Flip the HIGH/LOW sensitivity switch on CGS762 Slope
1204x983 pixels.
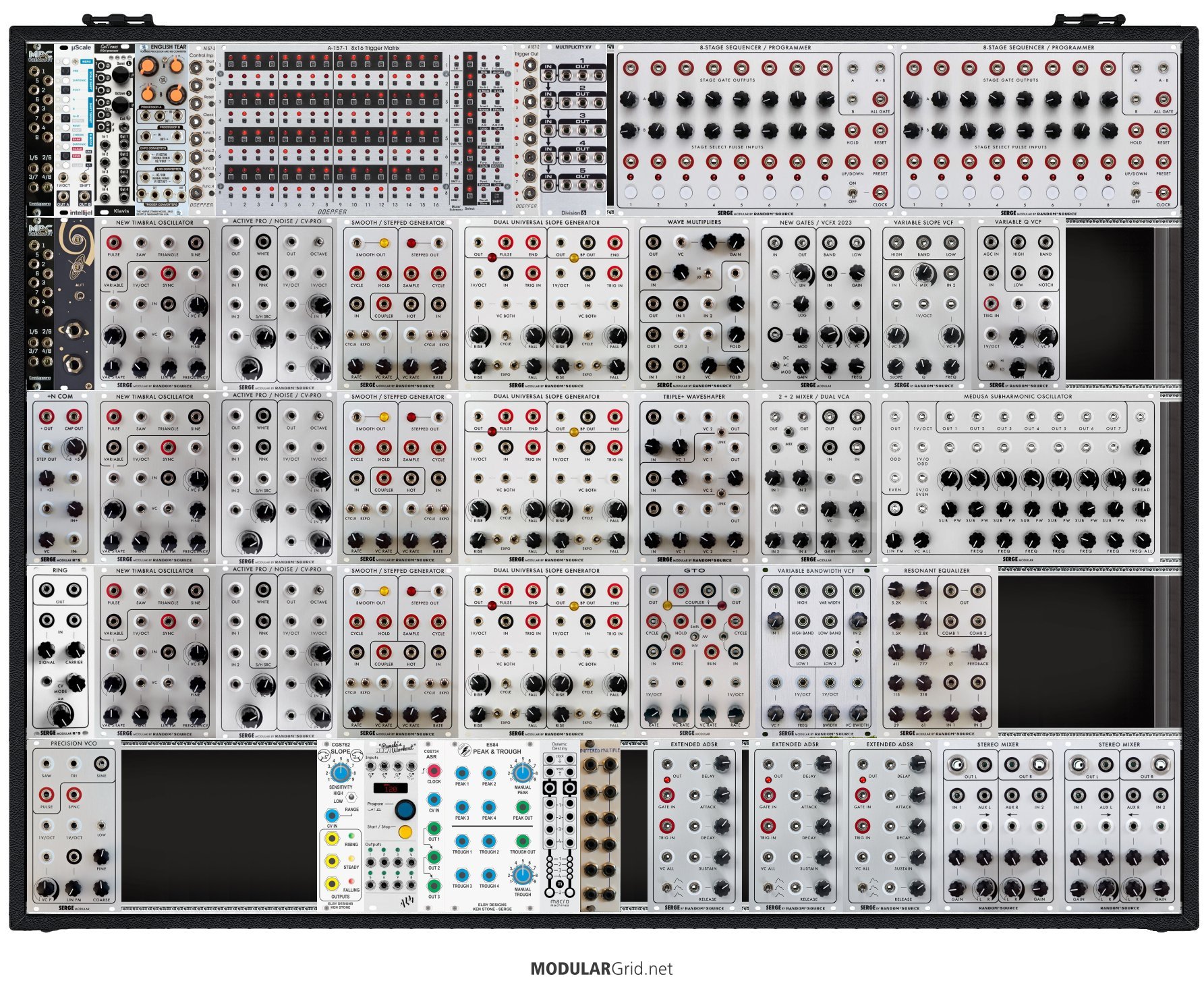point(351,797)
